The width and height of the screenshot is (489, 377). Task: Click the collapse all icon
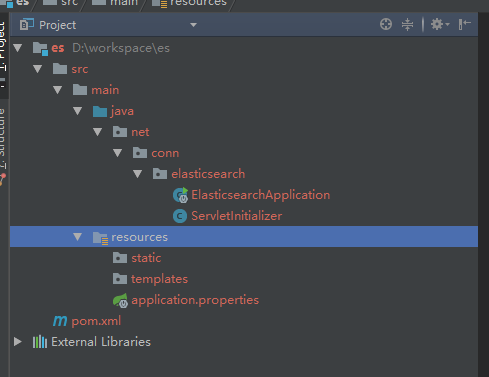coord(407,24)
